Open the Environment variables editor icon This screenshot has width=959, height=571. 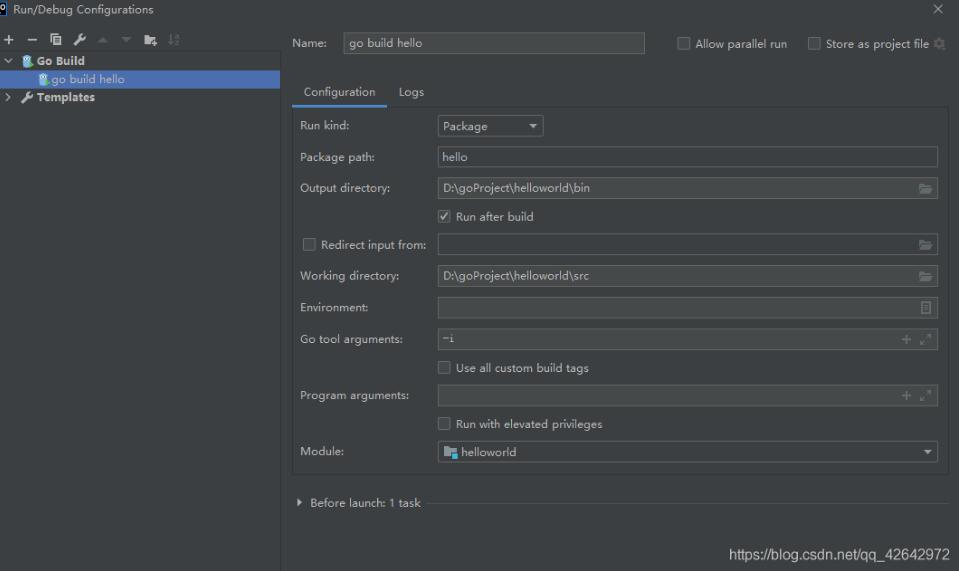[x=925, y=308]
